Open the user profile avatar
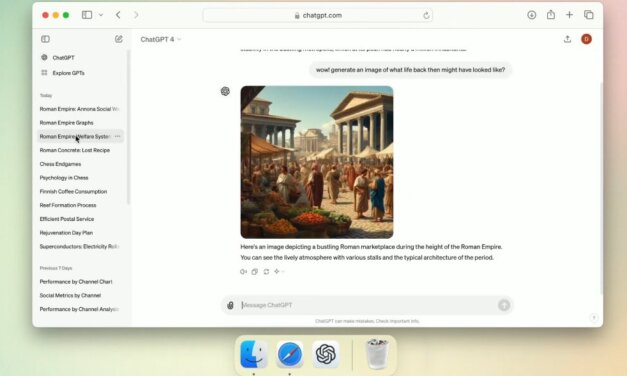 (x=587, y=39)
